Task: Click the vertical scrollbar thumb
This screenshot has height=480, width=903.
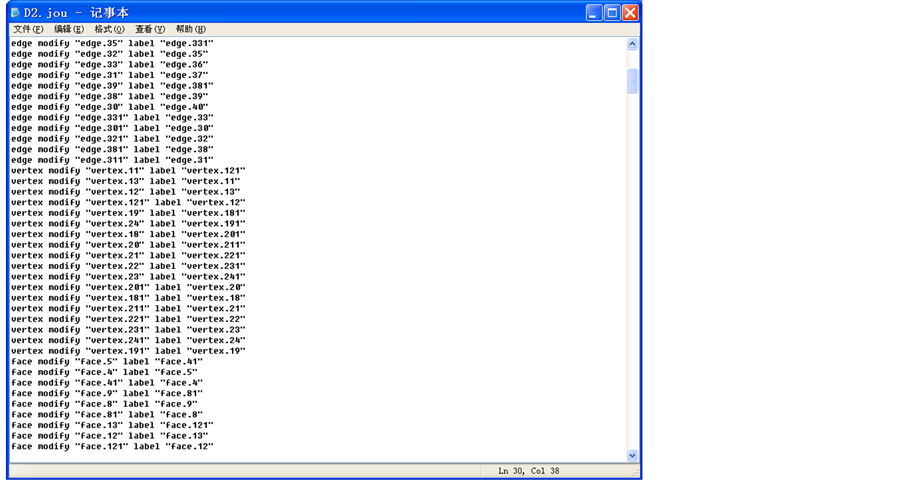Action: tap(632, 81)
